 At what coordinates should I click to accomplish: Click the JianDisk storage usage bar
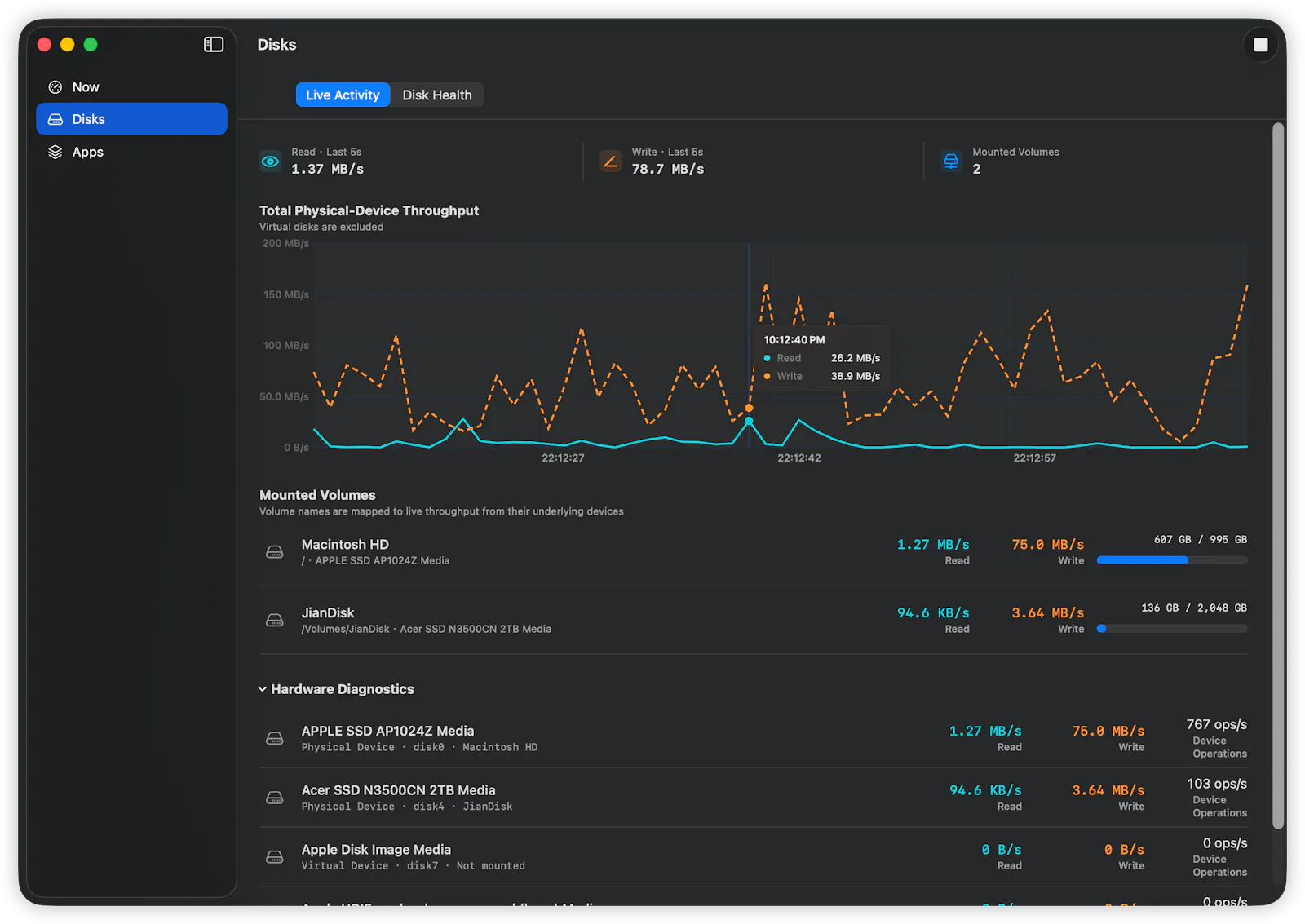click(1172, 629)
